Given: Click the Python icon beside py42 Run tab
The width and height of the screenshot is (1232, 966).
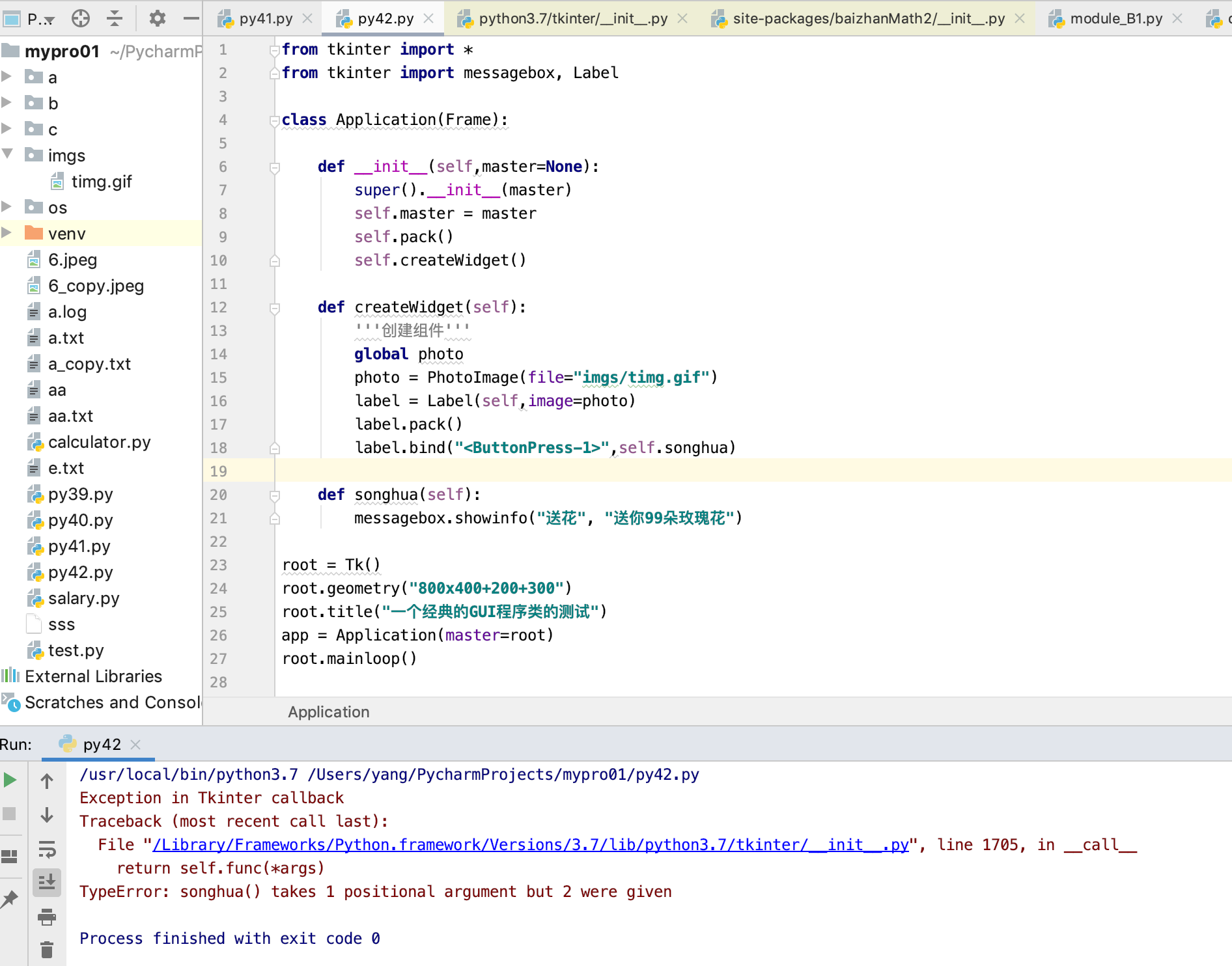Looking at the screenshot, I should click(67, 743).
